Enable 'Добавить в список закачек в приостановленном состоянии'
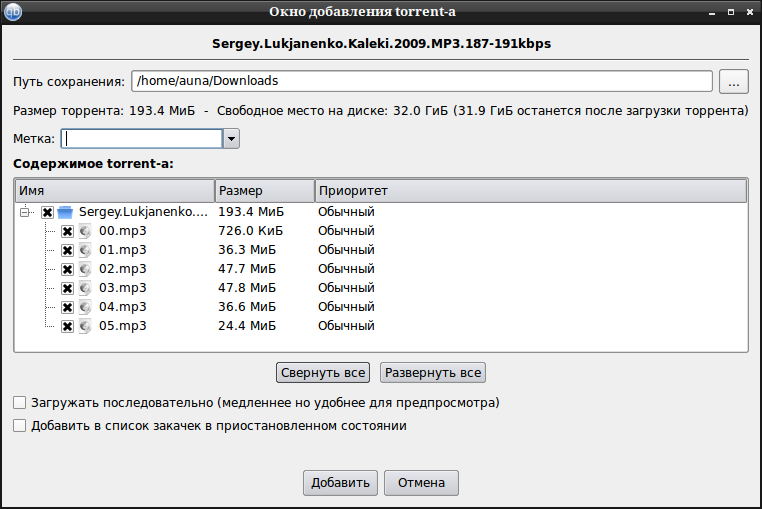The image size is (762, 509). coord(19,426)
